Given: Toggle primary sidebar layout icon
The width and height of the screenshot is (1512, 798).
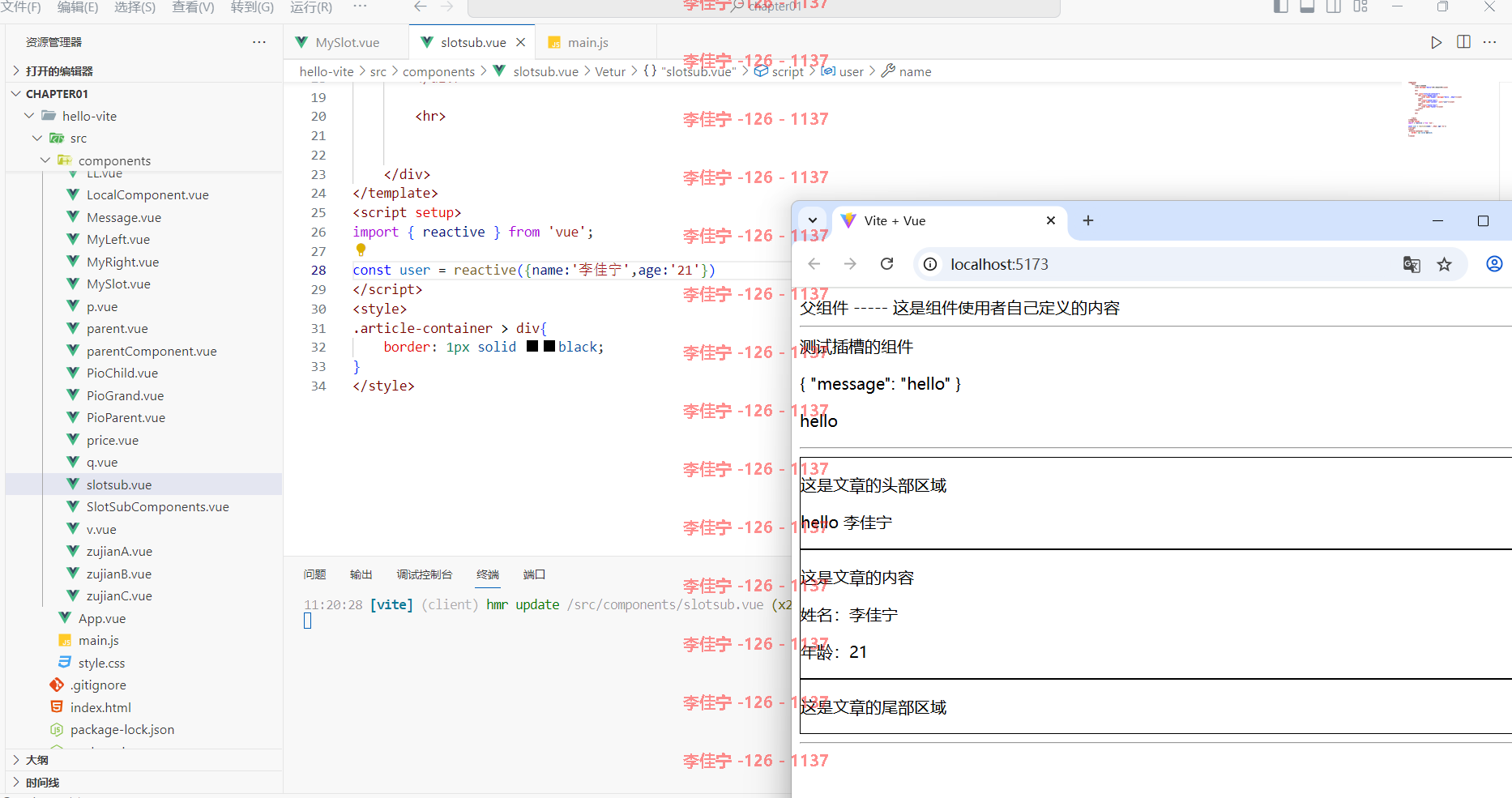Looking at the screenshot, I should pos(1280,6).
